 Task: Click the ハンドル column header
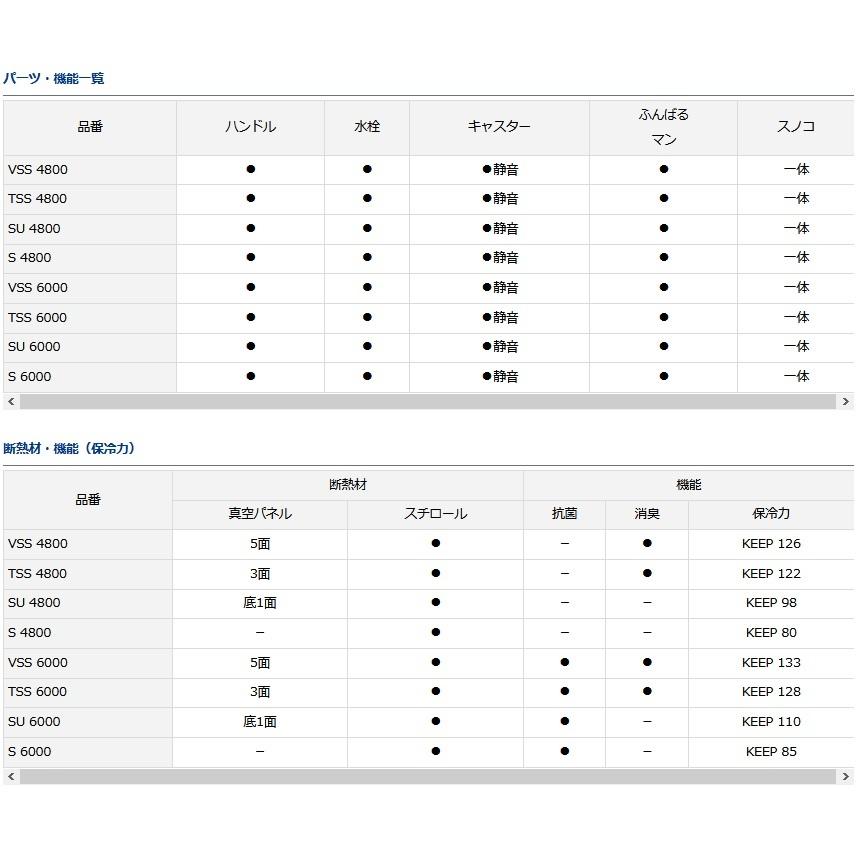[250, 127]
